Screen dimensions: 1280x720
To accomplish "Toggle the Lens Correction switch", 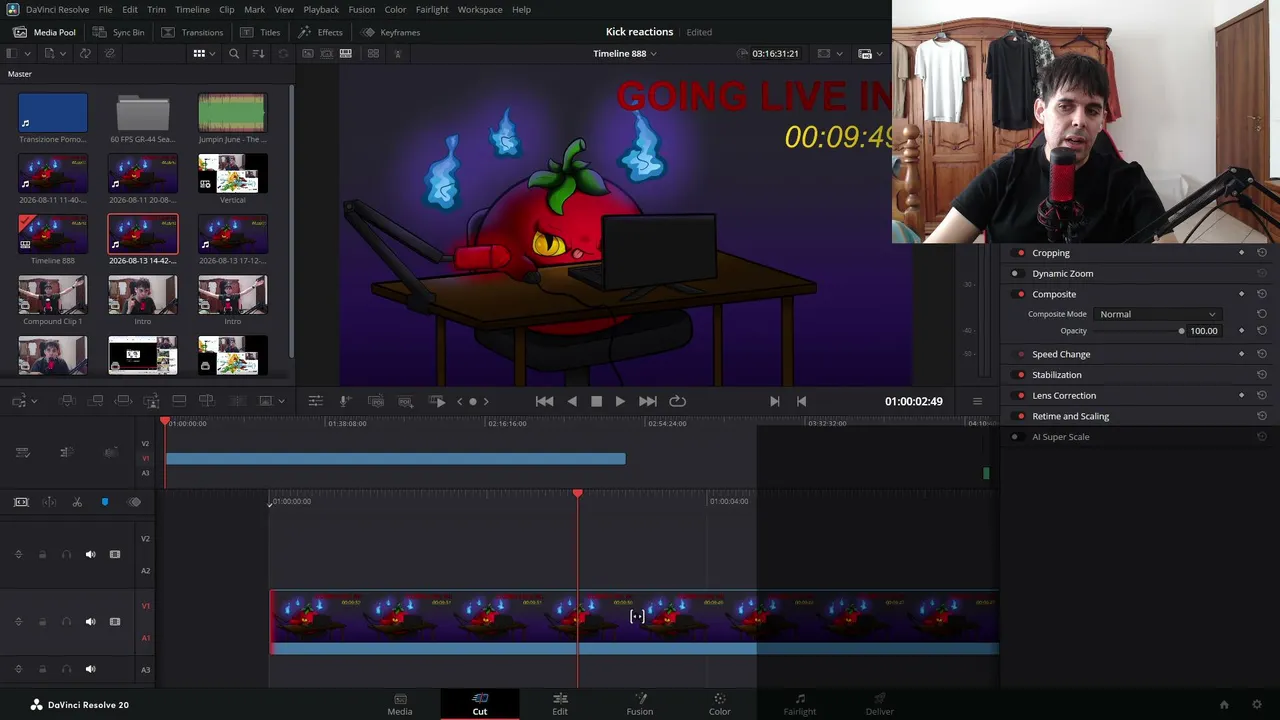I will pos(1020,395).
